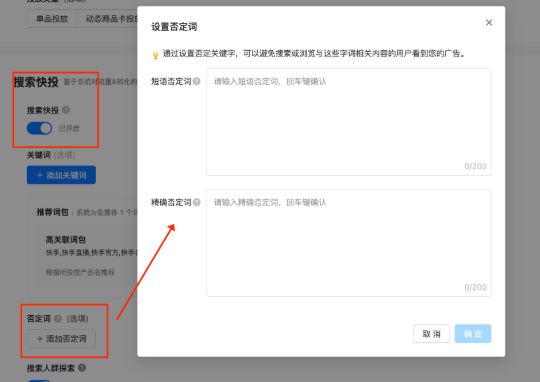
Task: Select the 动态商品卡投放 tab
Action: (107, 19)
